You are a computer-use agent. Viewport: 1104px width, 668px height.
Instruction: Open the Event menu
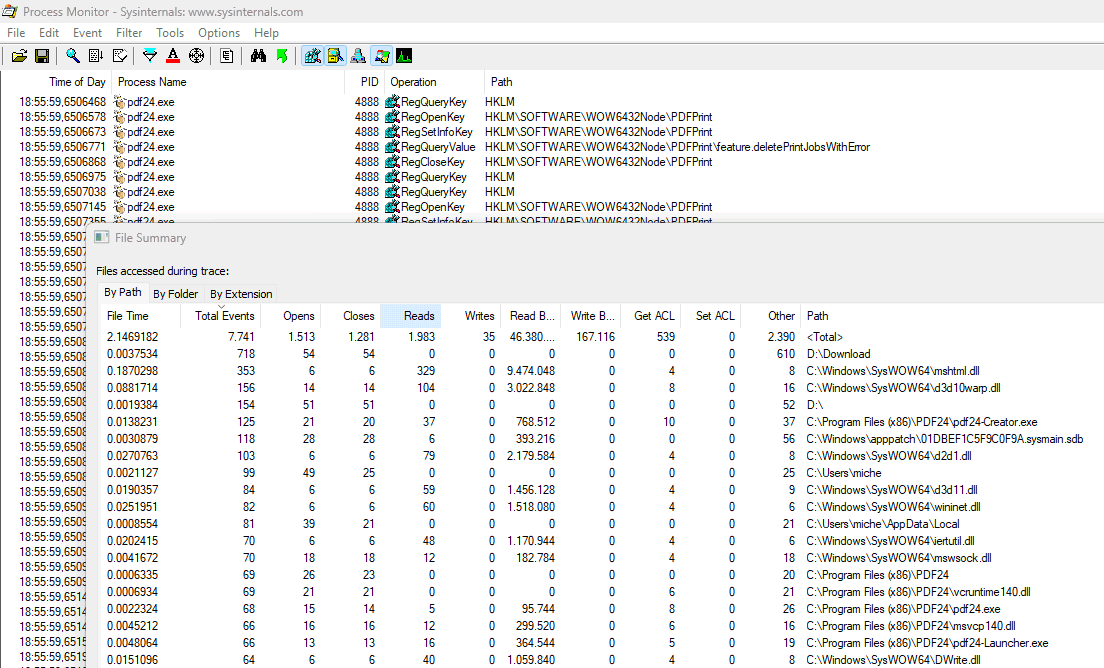[87, 33]
